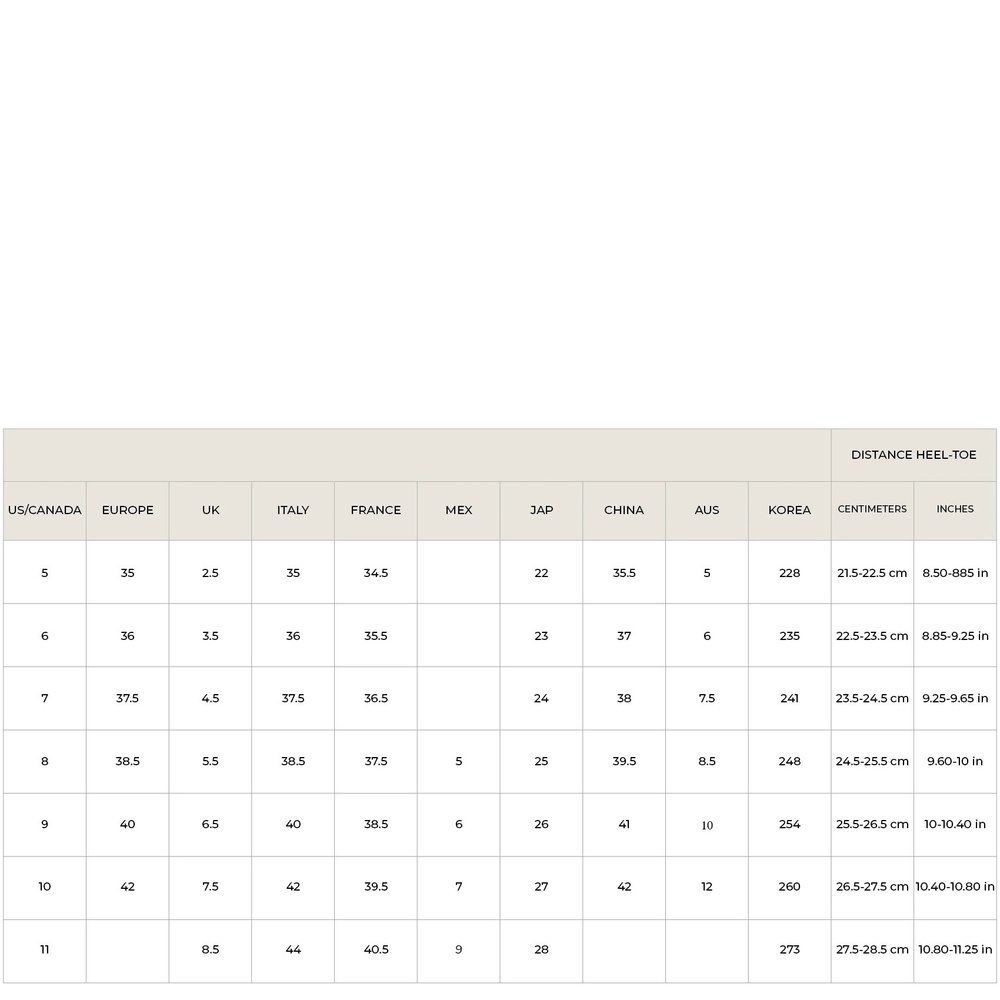The image size is (1000, 1000).
Task: Click the Korea size 228 cell
Action: point(790,573)
